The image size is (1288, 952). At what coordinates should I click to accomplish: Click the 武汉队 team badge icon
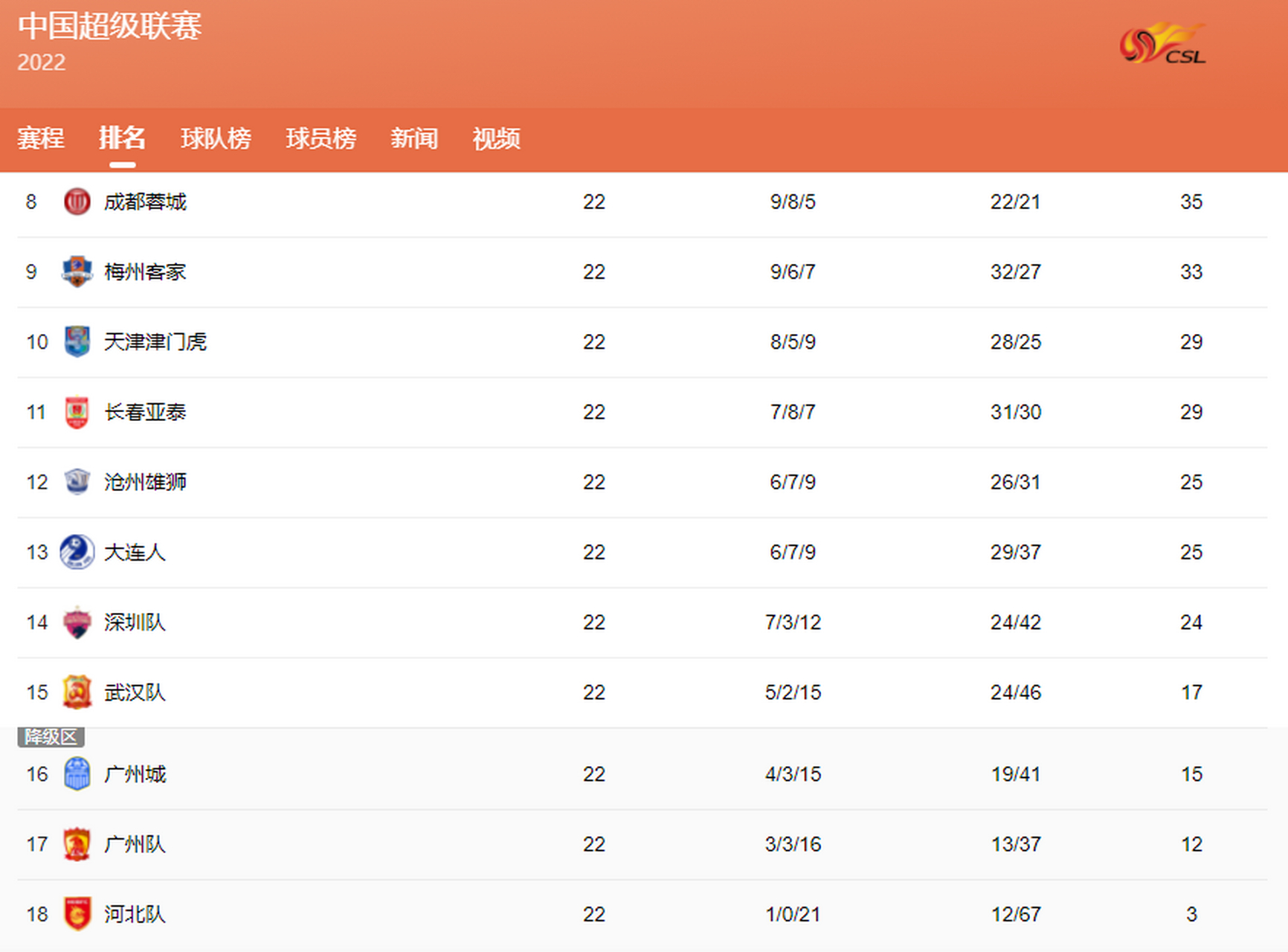click(x=77, y=692)
